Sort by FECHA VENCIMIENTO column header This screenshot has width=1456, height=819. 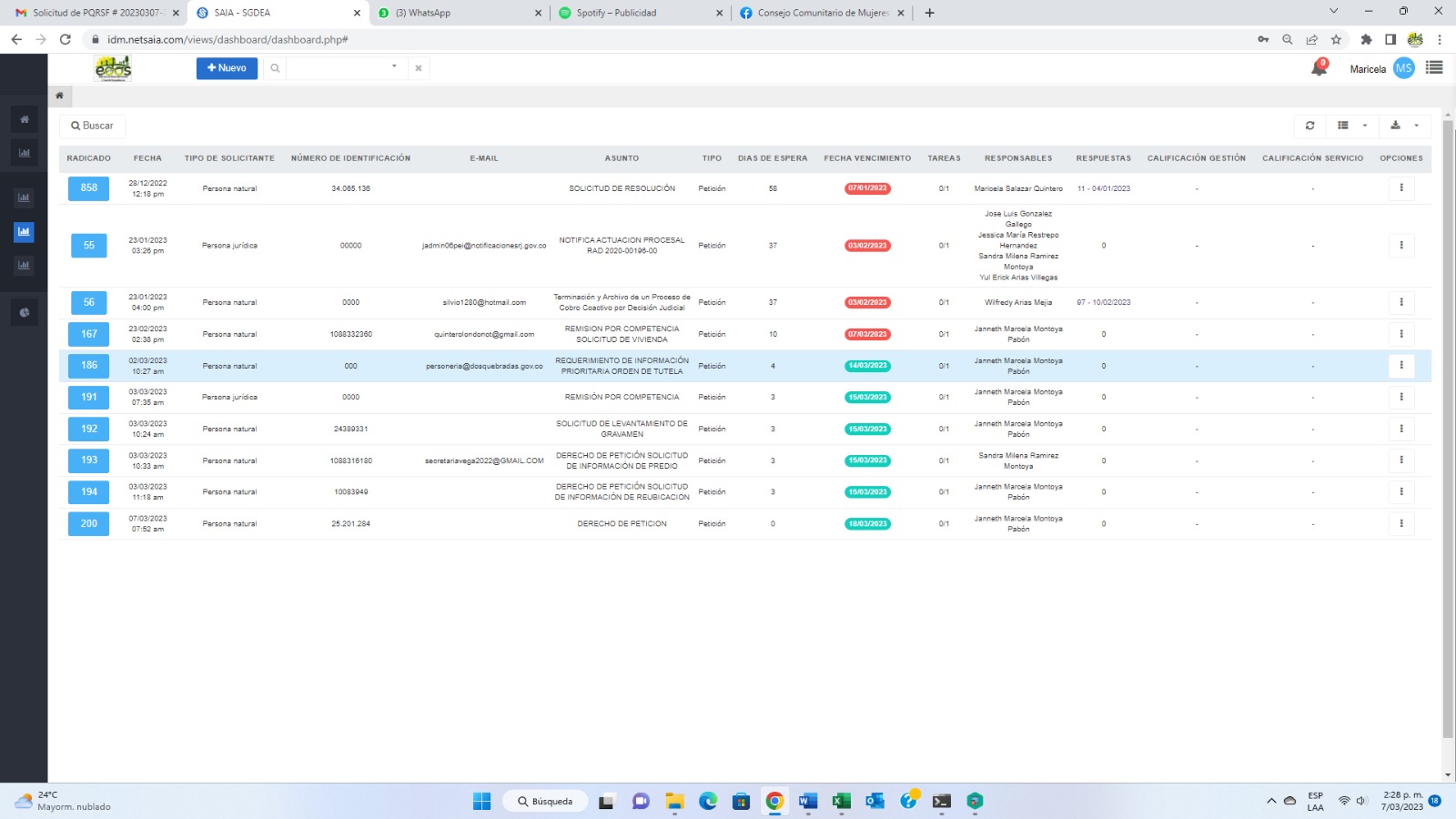867,158
